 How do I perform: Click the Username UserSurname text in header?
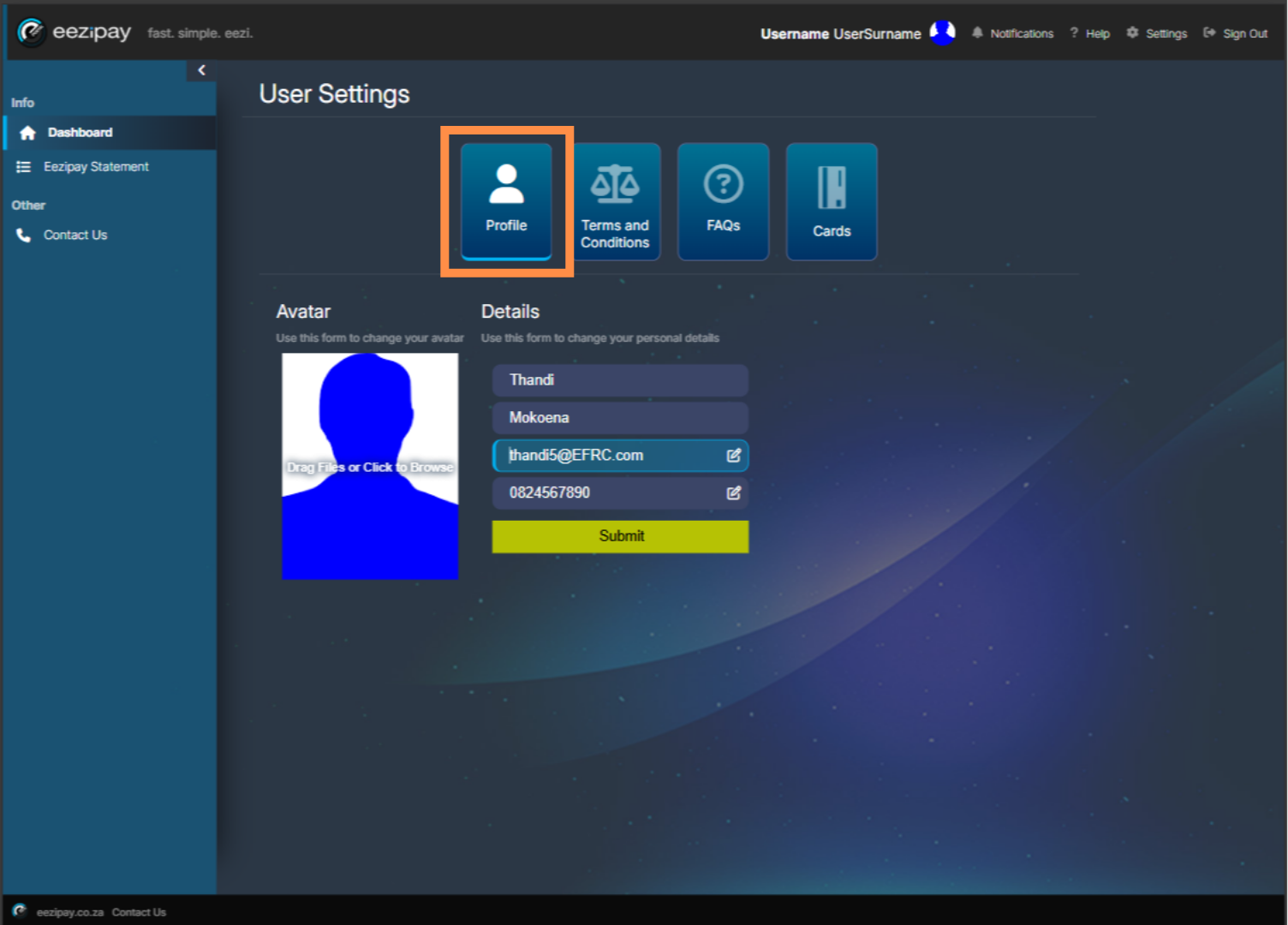841,33
